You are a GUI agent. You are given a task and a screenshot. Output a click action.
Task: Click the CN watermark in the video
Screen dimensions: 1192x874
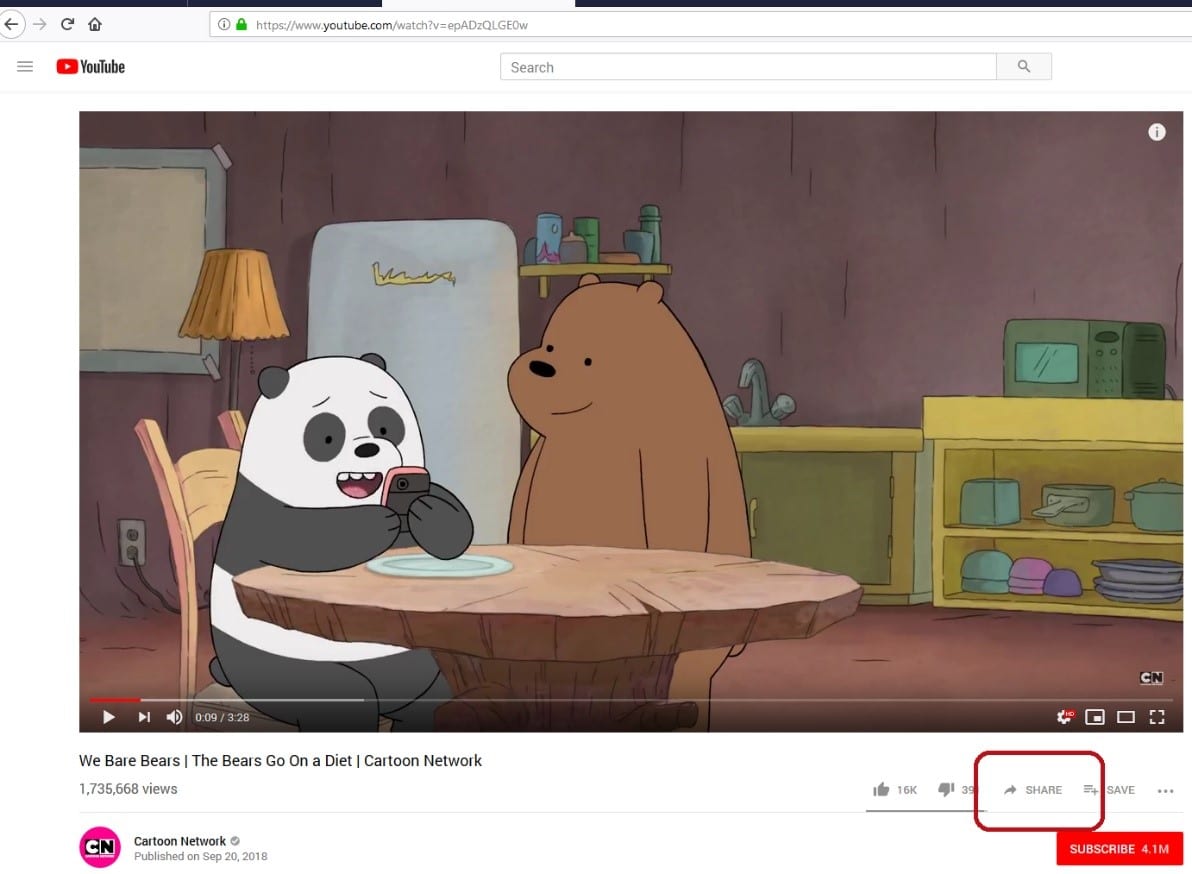click(1151, 677)
